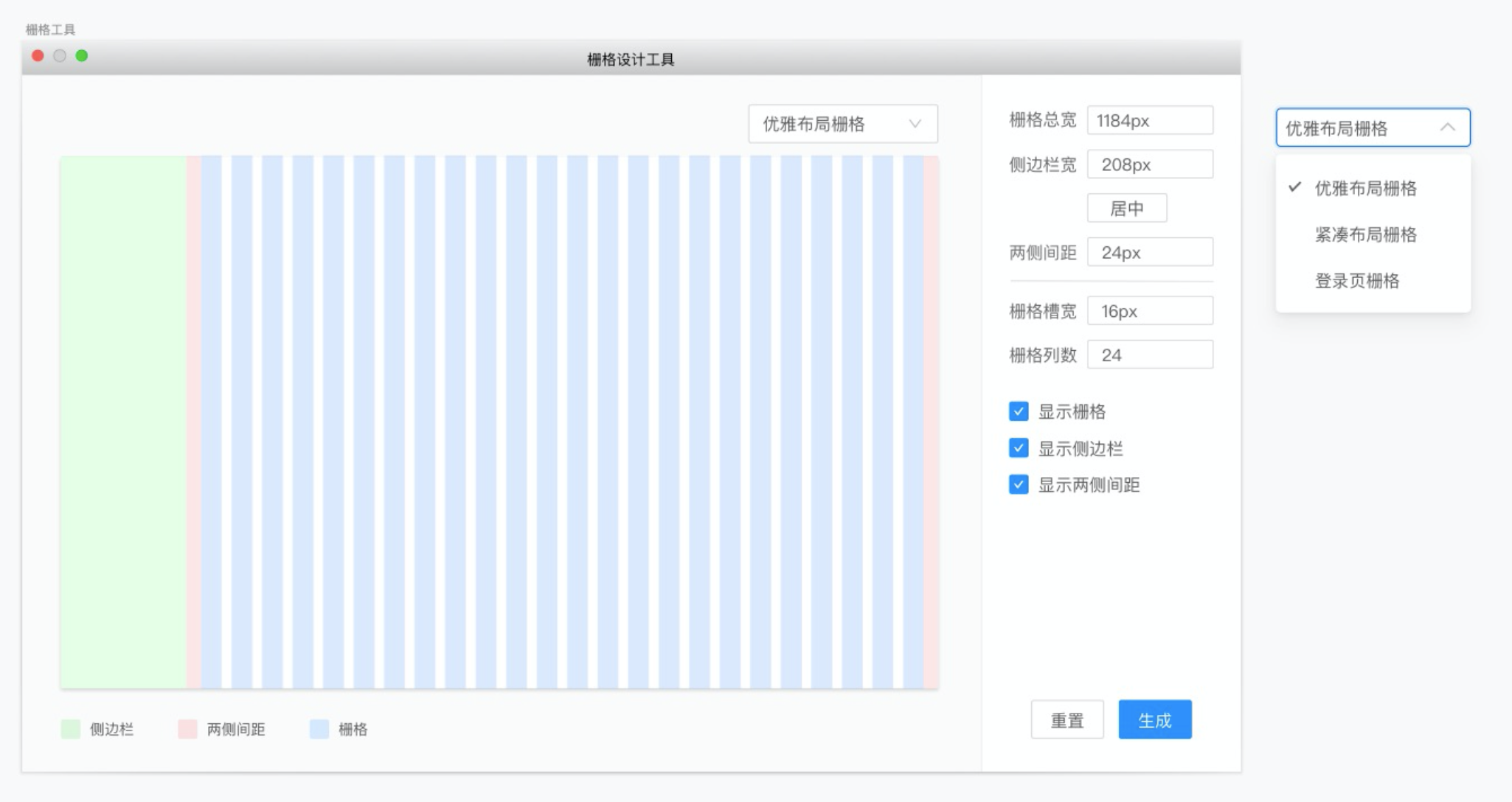
Task: Click the gray minimize window button
Action: click(60, 56)
